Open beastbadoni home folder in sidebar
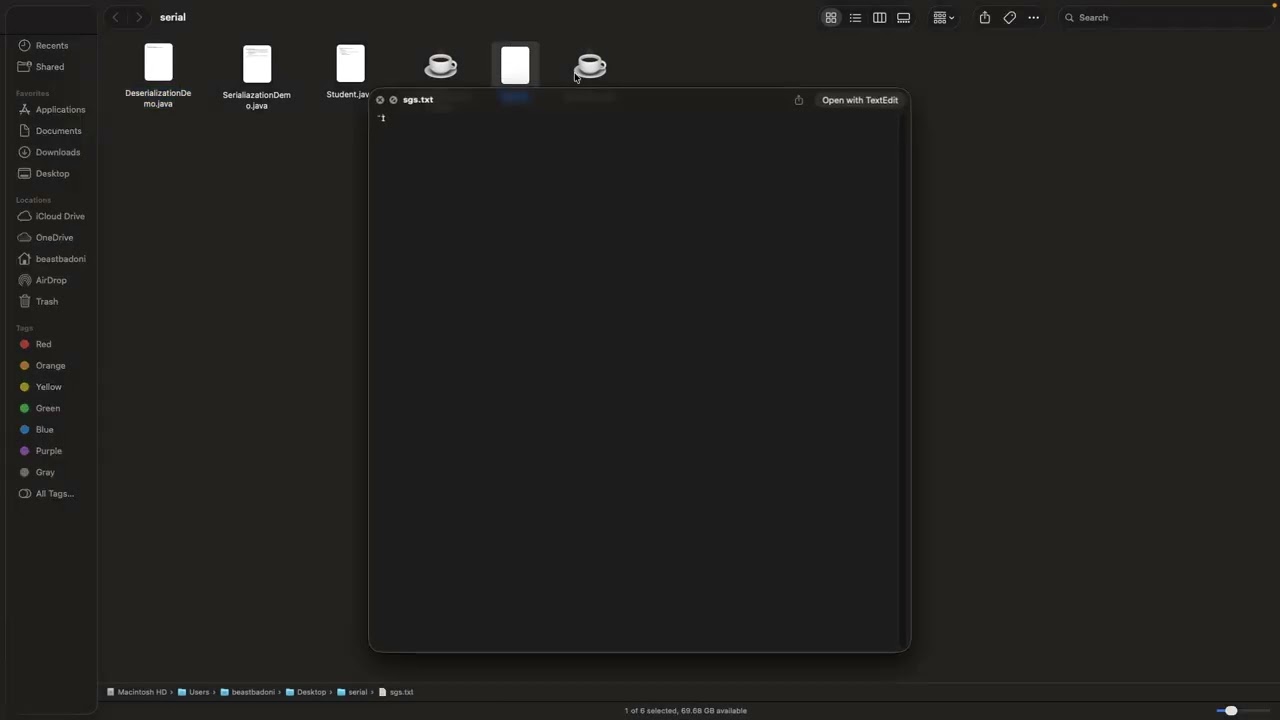The image size is (1280, 720). (60, 259)
